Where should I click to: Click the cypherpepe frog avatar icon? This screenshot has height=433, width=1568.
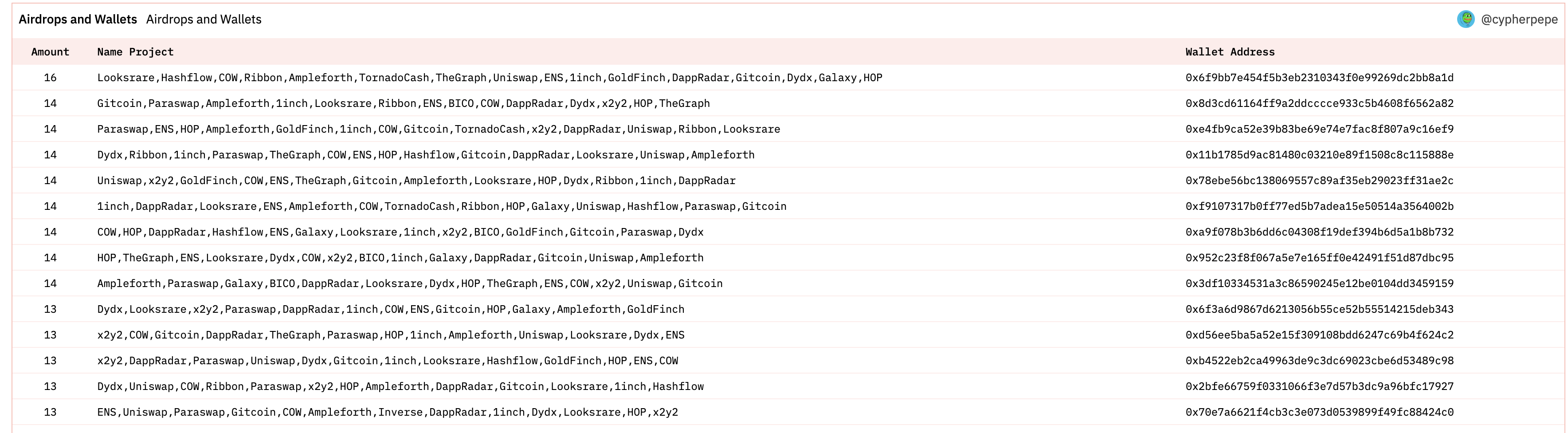1466,20
